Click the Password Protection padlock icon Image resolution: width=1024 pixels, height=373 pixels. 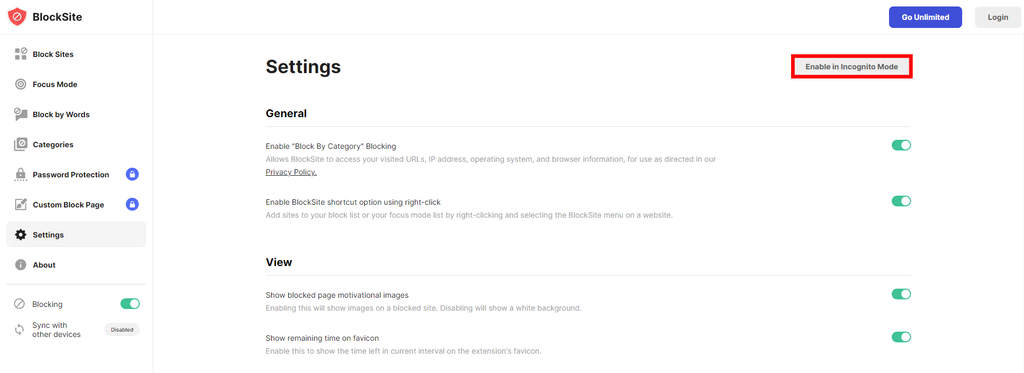pyautogui.click(x=20, y=174)
